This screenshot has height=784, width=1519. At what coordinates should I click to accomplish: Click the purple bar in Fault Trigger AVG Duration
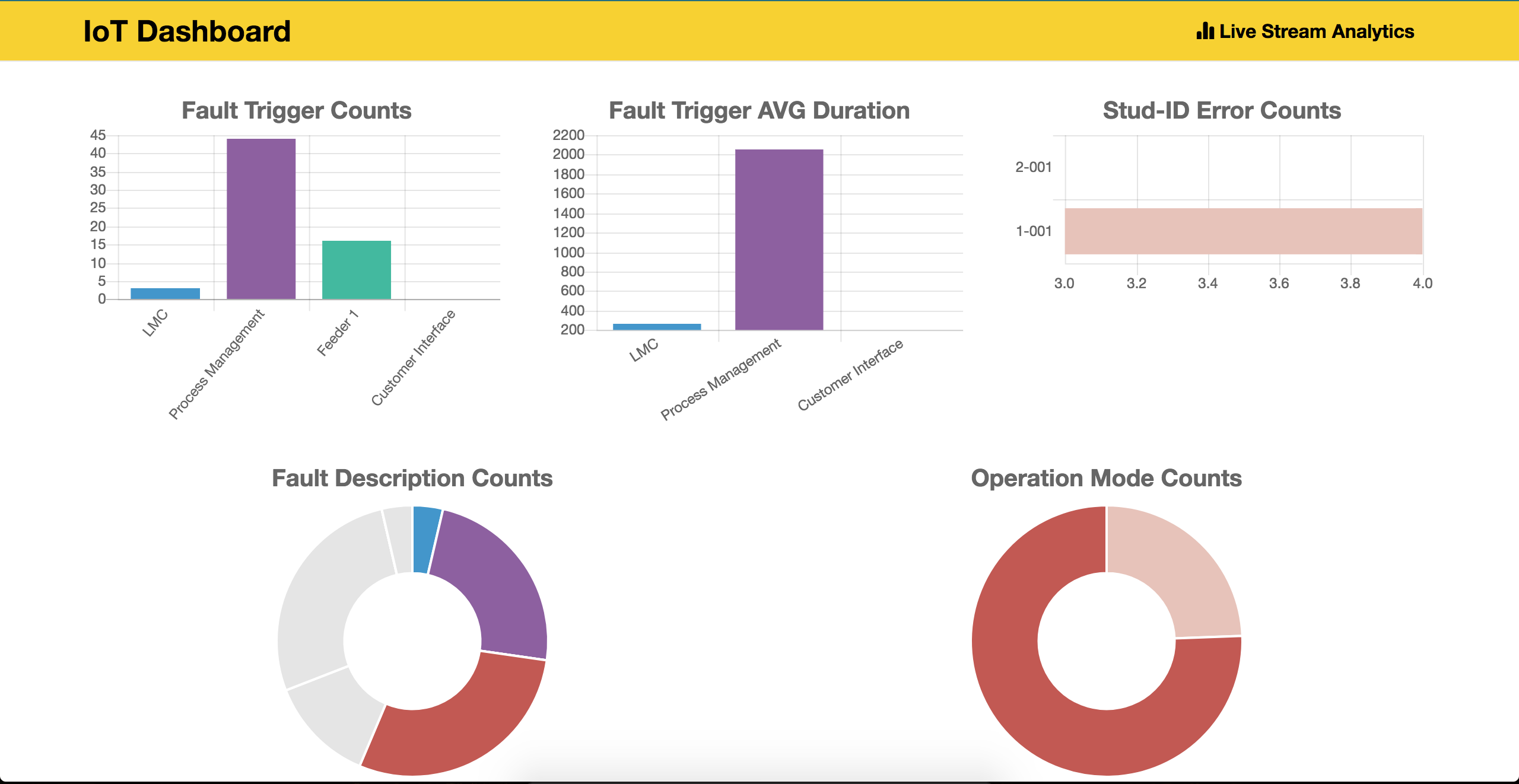tap(778, 239)
